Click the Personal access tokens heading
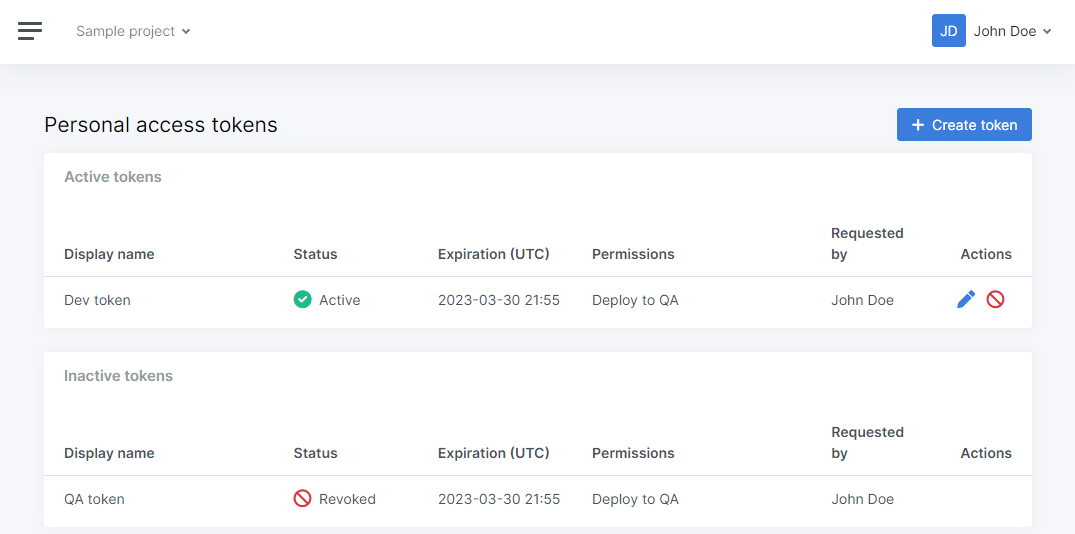Image resolution: width=1075 pixels, height=534 pixels. point(161,125)
